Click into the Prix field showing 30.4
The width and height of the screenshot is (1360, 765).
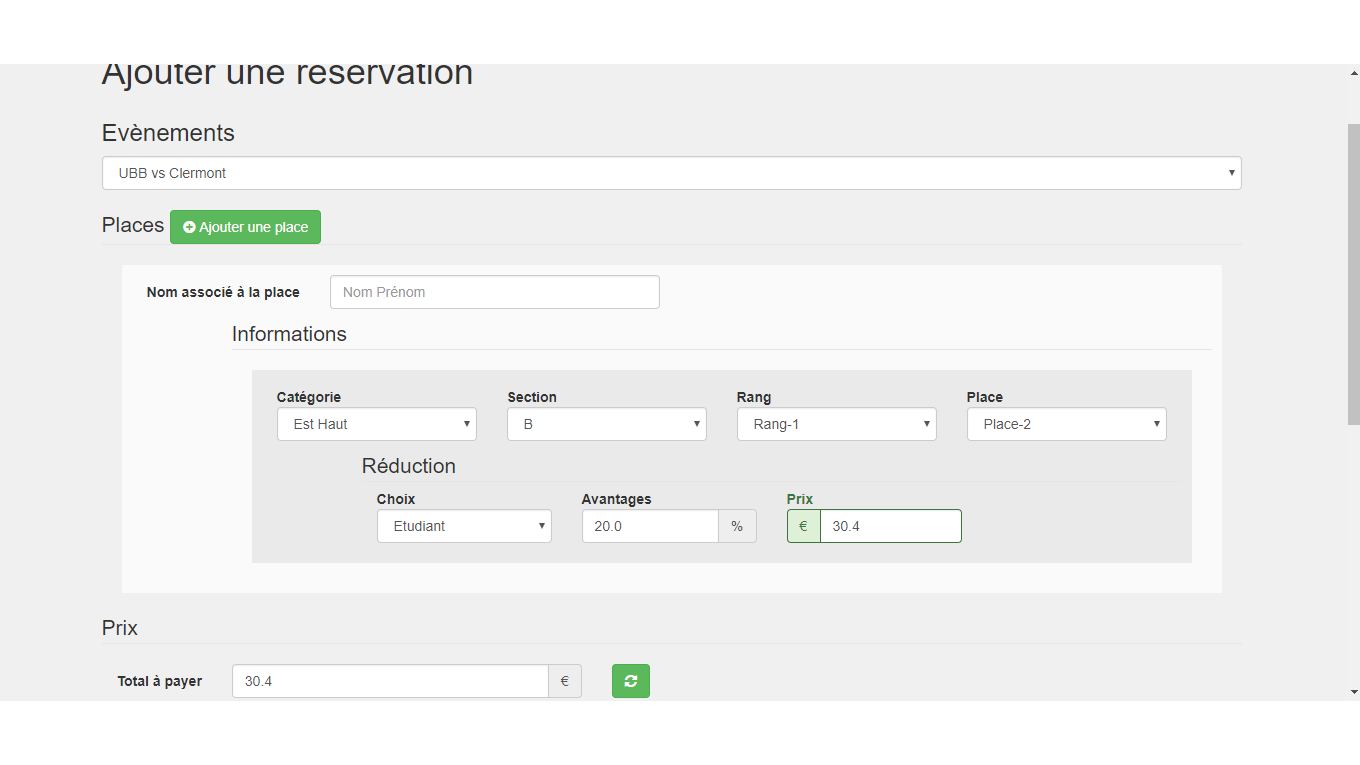coord(890,526)
